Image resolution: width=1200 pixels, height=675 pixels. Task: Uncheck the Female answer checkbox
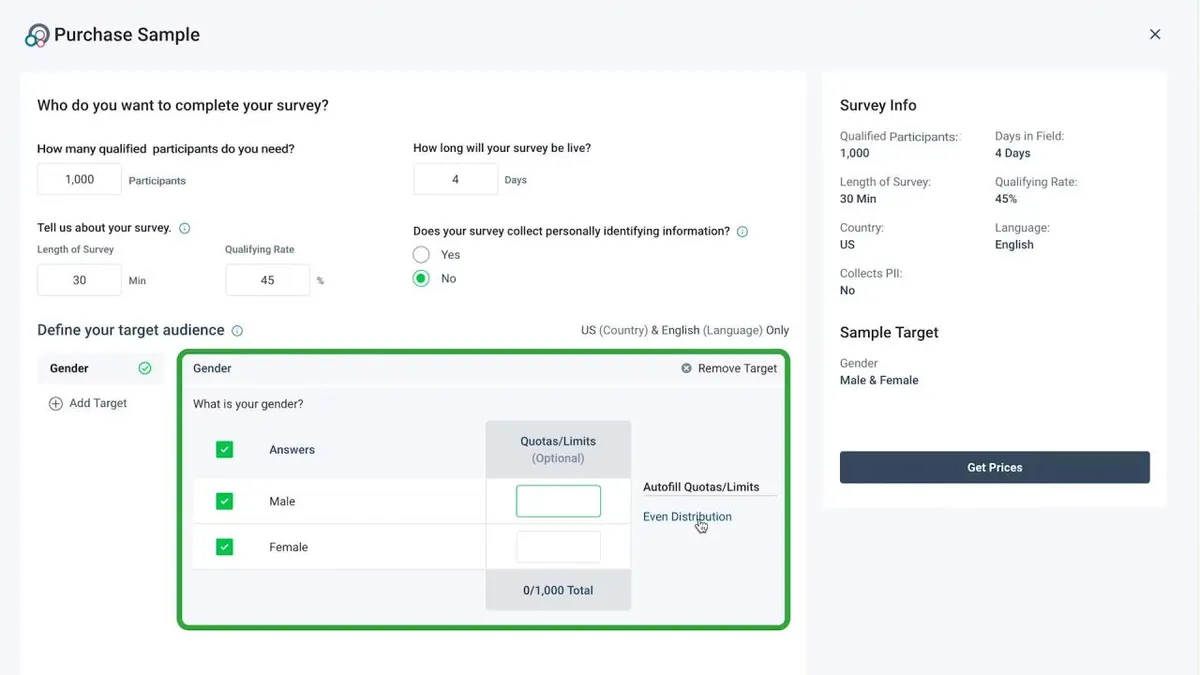tap(224, 547)
